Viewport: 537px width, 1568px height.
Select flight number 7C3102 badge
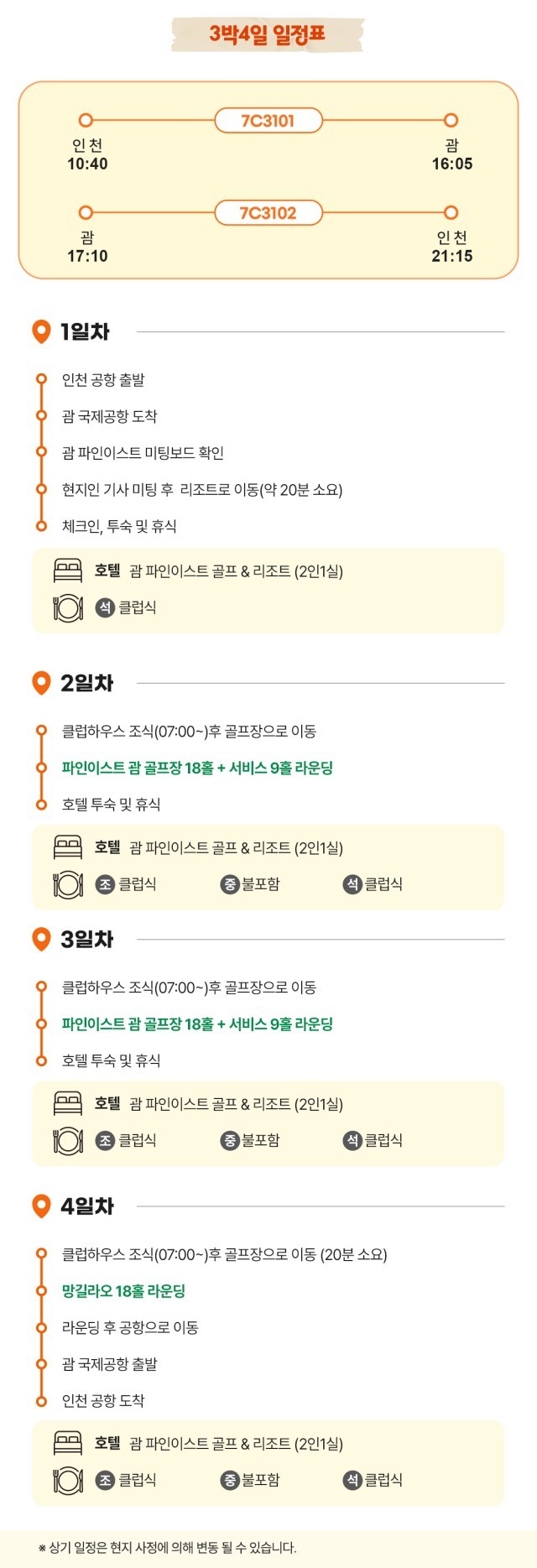(268, 213)
